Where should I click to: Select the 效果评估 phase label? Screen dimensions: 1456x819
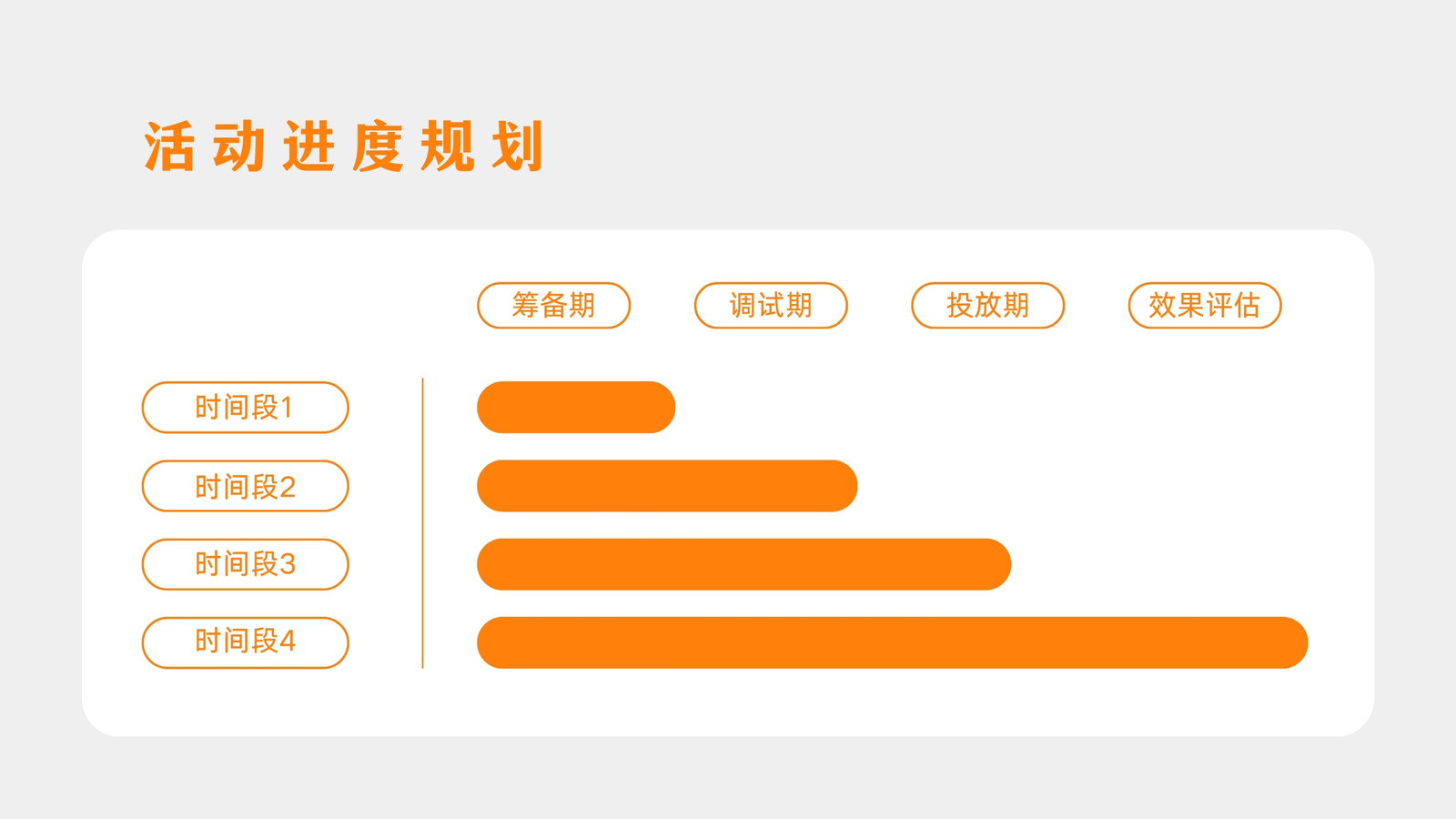[1205, 306]
